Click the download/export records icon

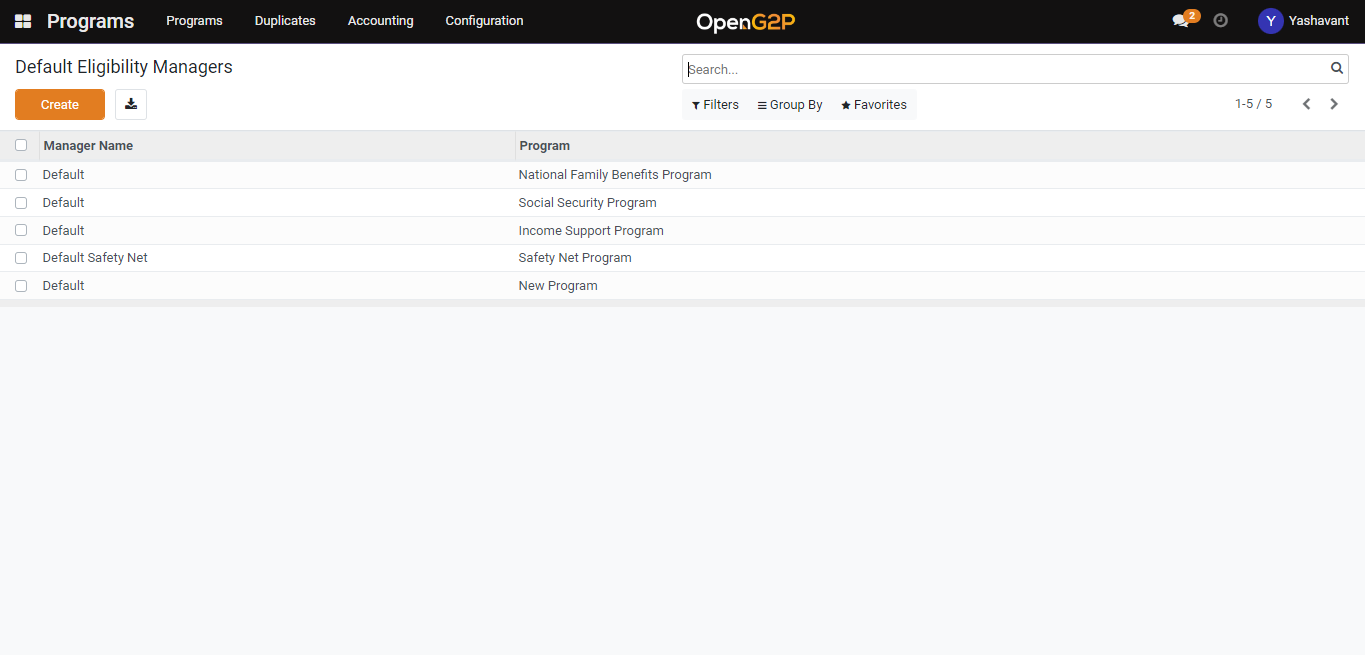coord(131,105)
